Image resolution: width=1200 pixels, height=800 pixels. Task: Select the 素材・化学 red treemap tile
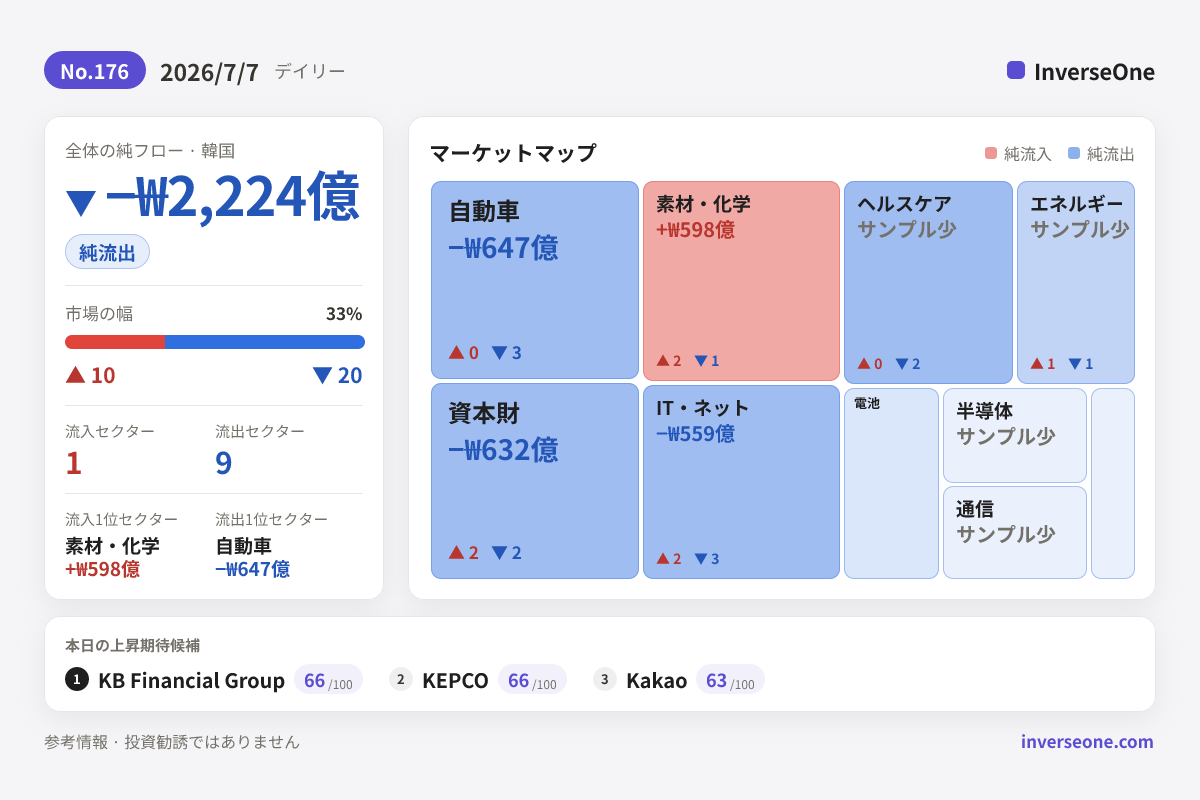pos(741,281)
